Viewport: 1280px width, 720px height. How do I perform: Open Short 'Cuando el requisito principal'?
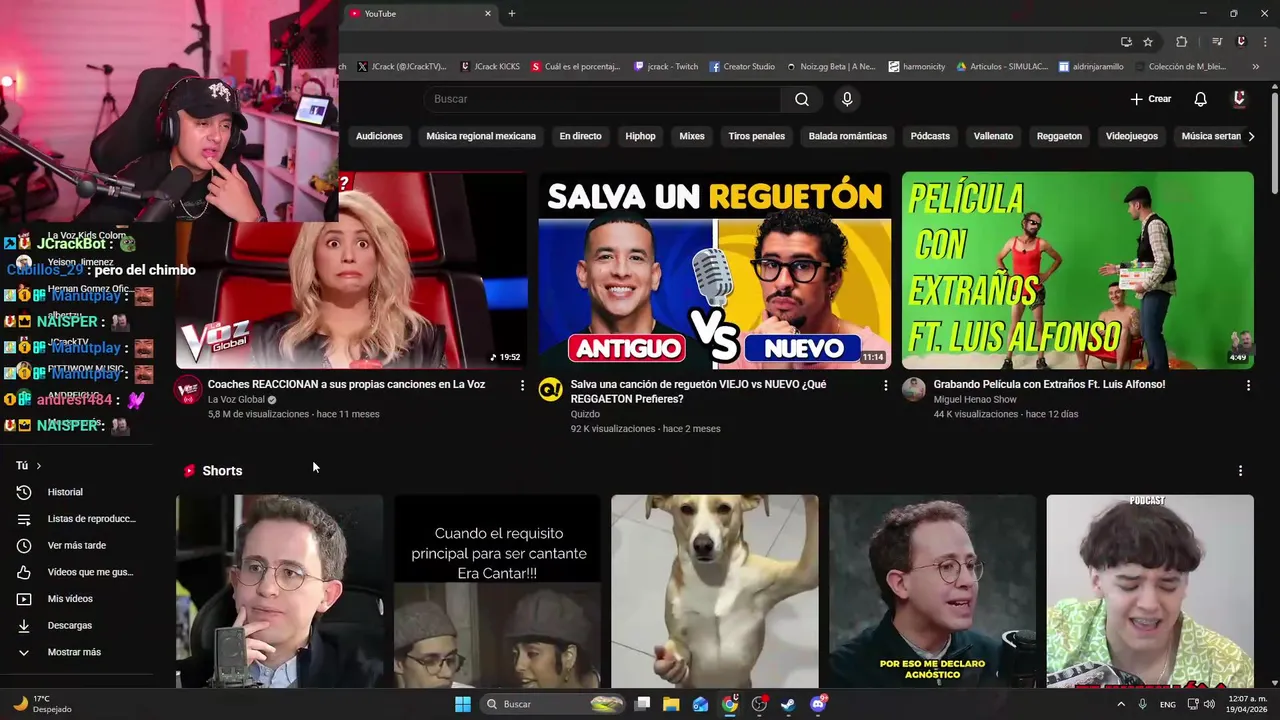pyautogui.click(x=497, y=591)
